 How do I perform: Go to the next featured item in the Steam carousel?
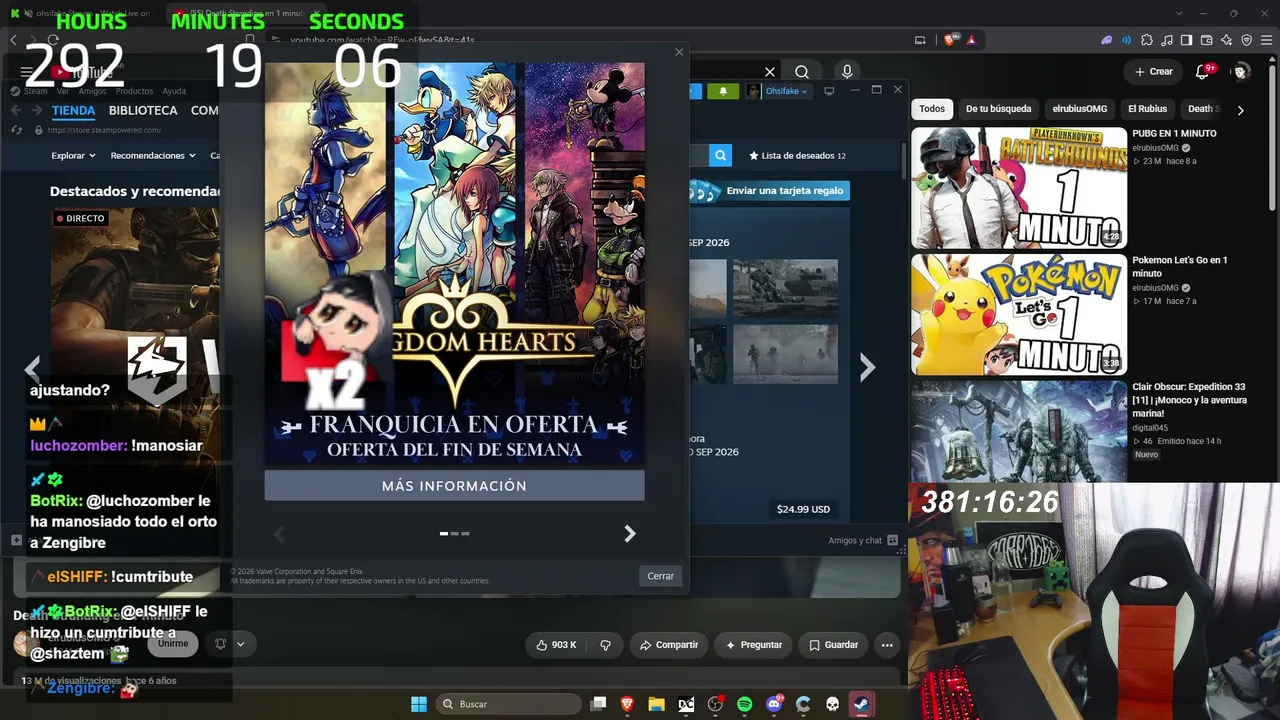click(867, 368)
